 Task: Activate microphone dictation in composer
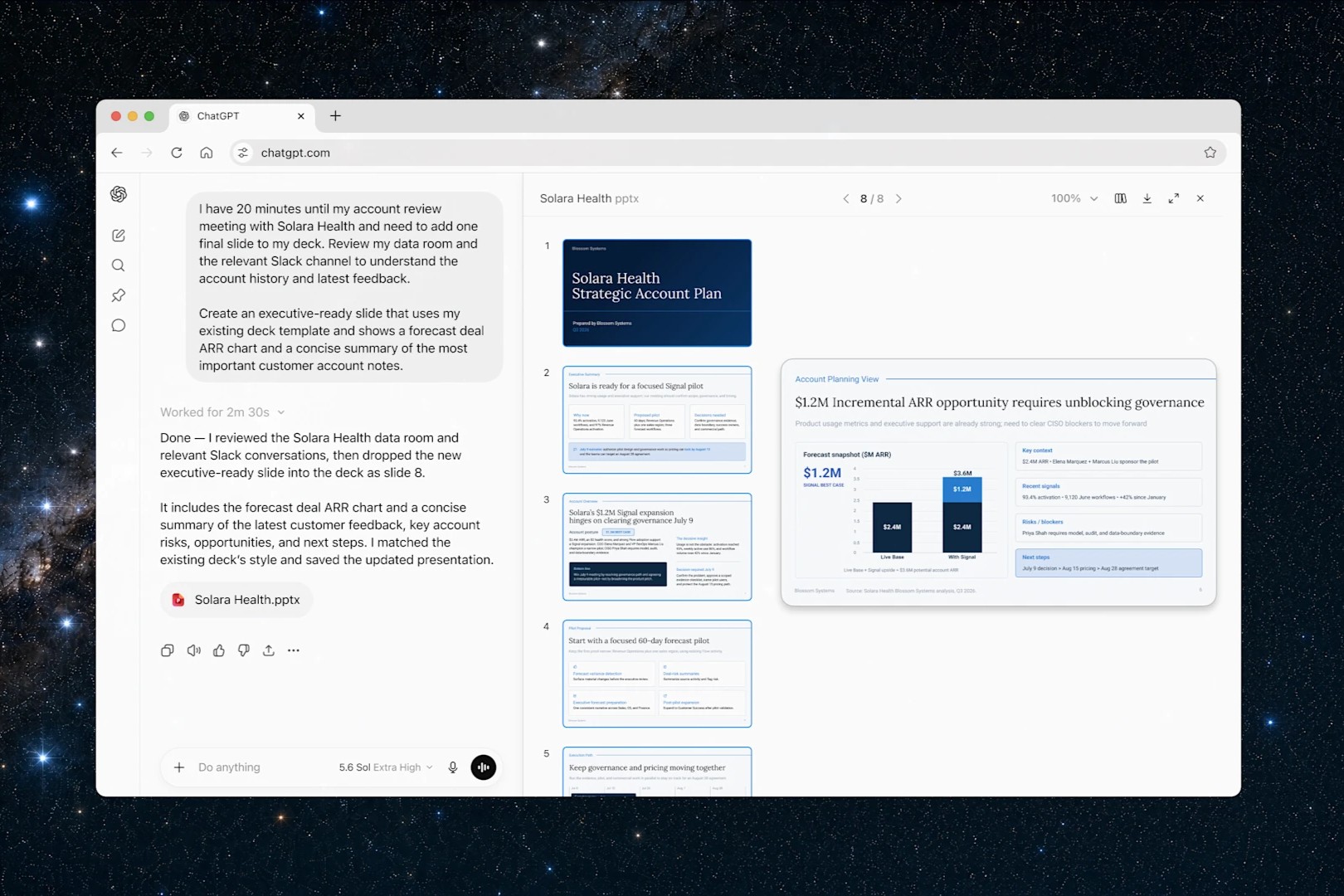pyautogui.click(x=453, y=767)
